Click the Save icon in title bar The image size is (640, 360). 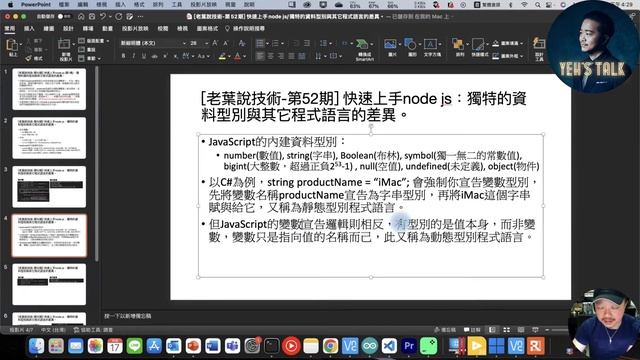point(92,16)
